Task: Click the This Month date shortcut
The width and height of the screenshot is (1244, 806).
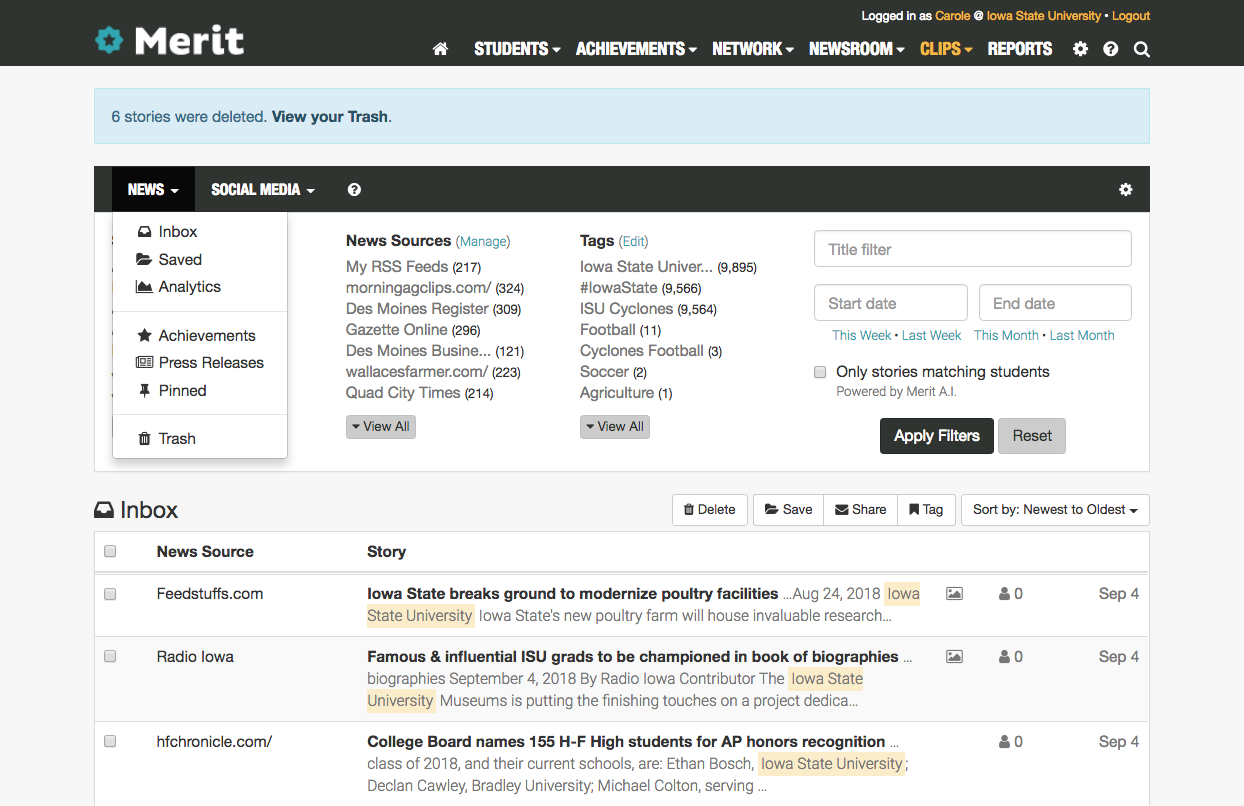Action: [x=1006, y=336]
